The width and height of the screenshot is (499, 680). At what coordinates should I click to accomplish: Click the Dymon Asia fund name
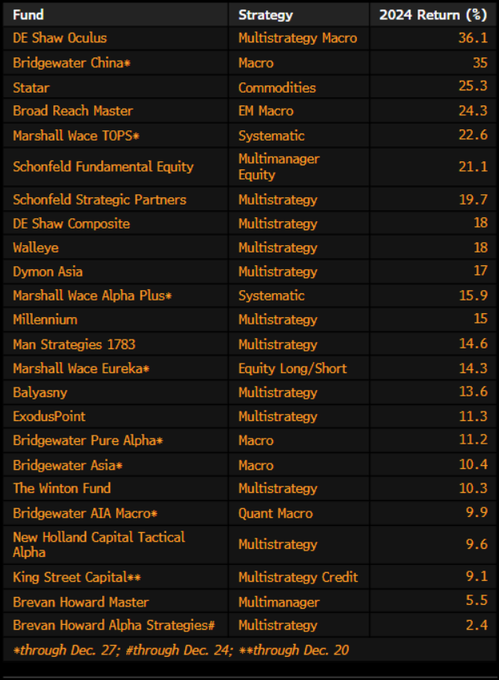pyautogui.click(x=48, y=272)
